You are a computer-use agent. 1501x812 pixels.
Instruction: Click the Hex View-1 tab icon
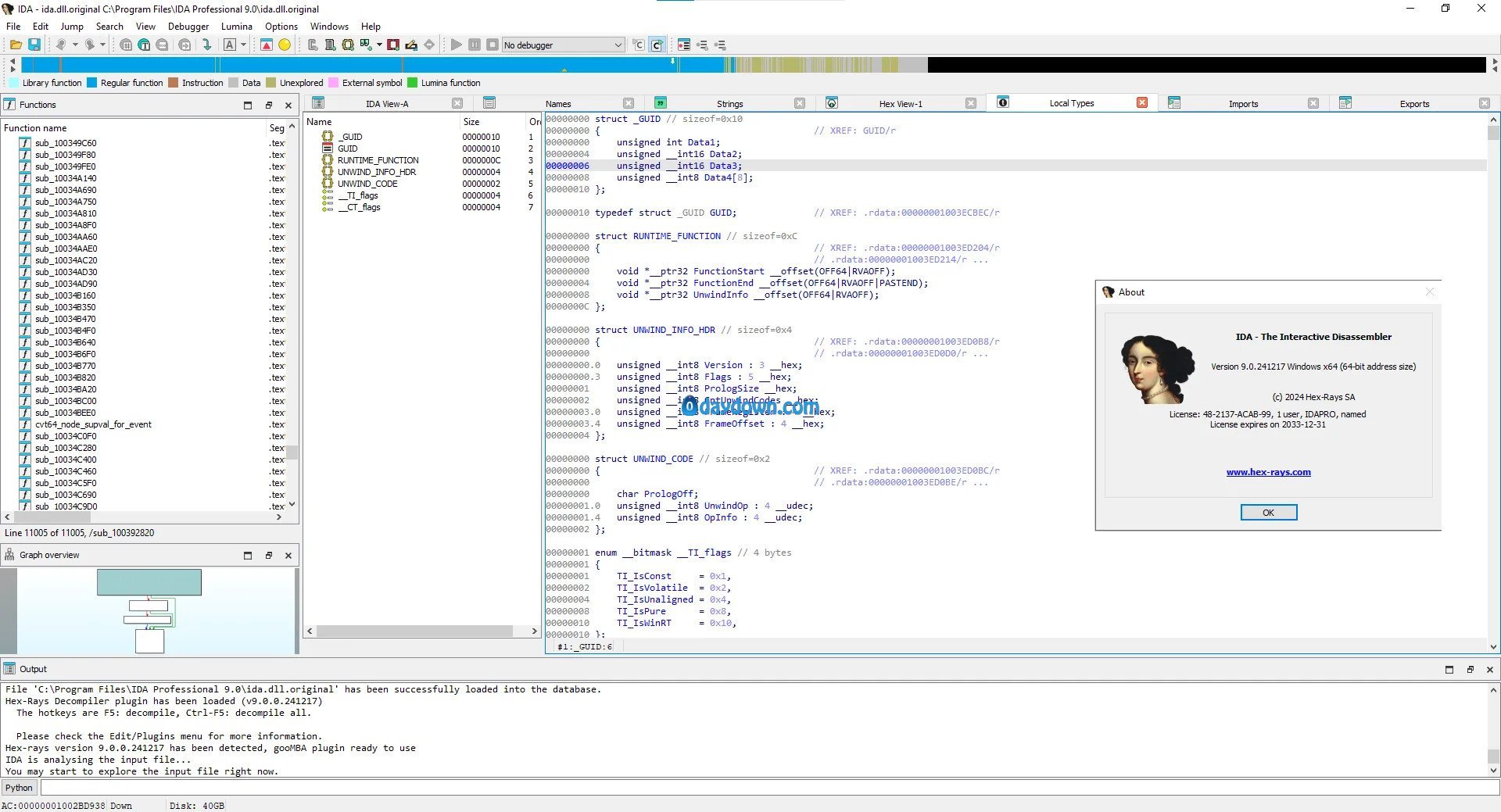[832, 103]
